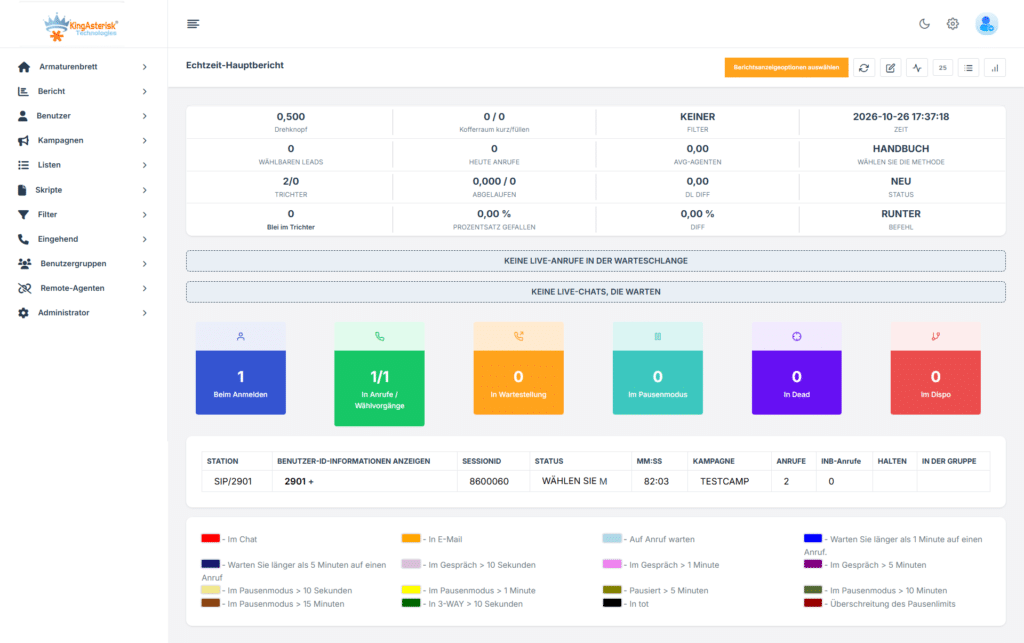Click the person icon above Beim Anmelden

click(x=240, y=337)
